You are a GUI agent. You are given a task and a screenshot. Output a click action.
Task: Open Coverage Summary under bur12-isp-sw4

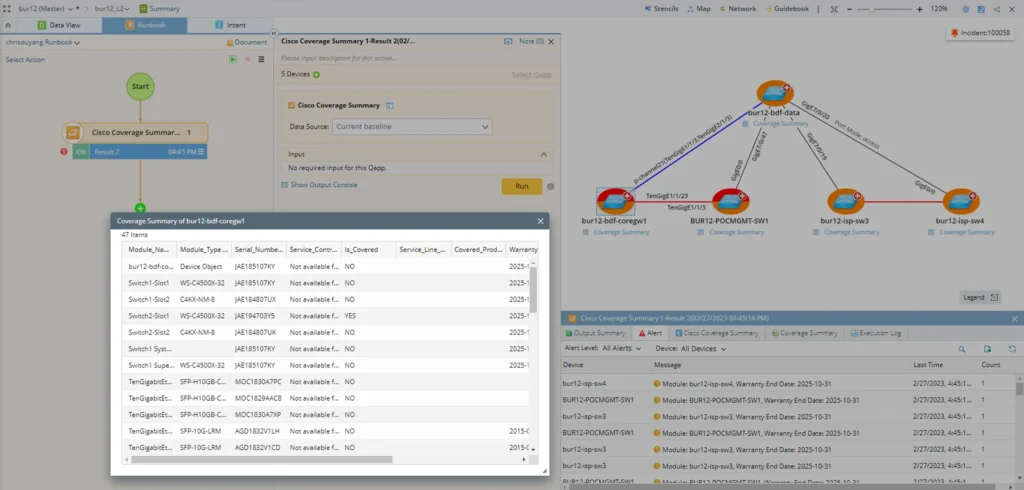961,232
